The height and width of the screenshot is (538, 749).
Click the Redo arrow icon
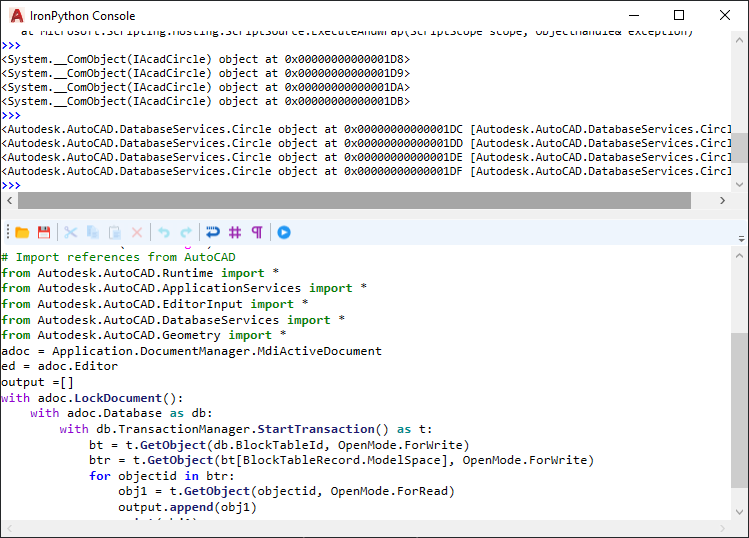click(186, 232)
